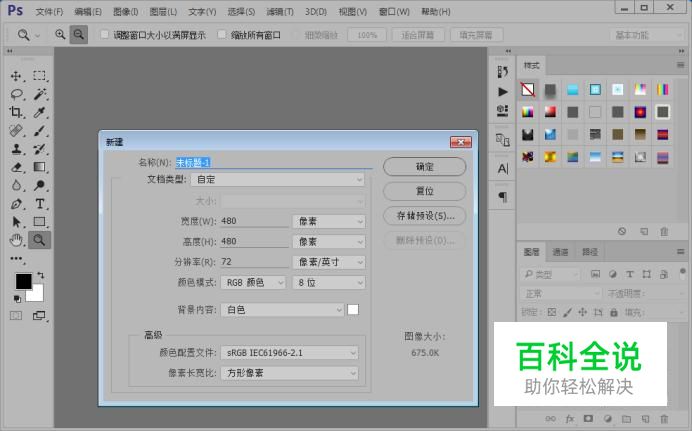Select the Clone Stamp tool
The width and height of the screenshot is (692, 431).
click(16, 149)
